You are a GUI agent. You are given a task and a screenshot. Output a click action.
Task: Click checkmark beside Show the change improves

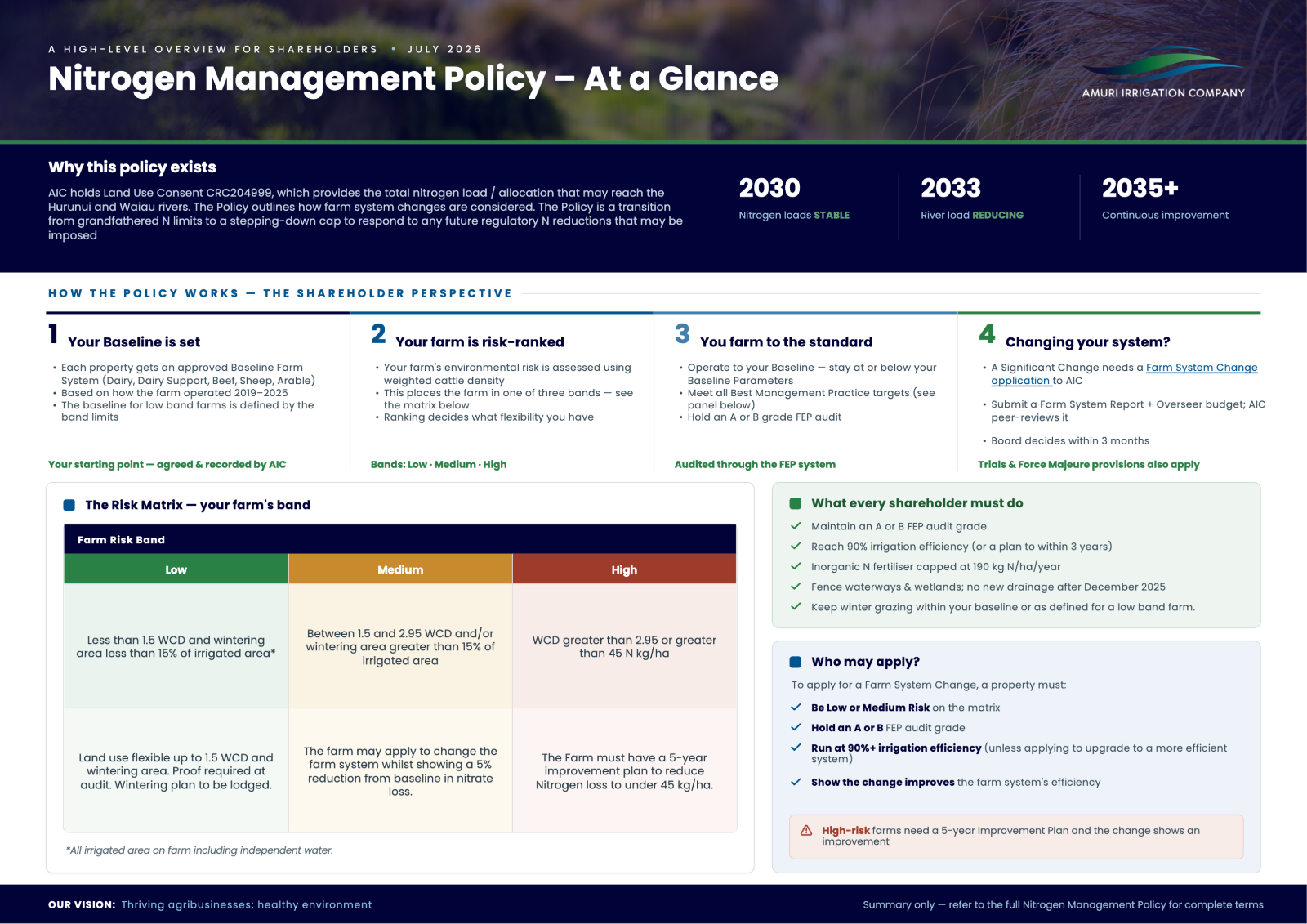[x=796, y=782]
